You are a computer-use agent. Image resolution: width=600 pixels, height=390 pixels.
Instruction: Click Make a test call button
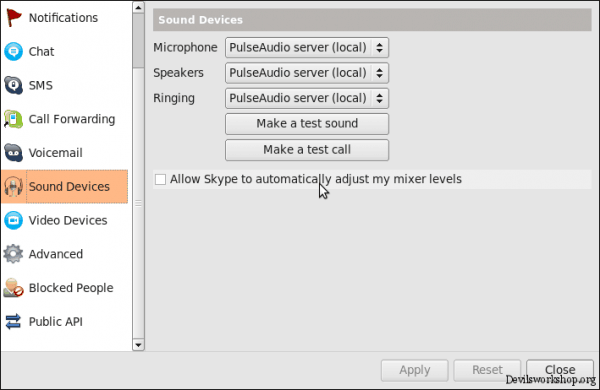307,150
